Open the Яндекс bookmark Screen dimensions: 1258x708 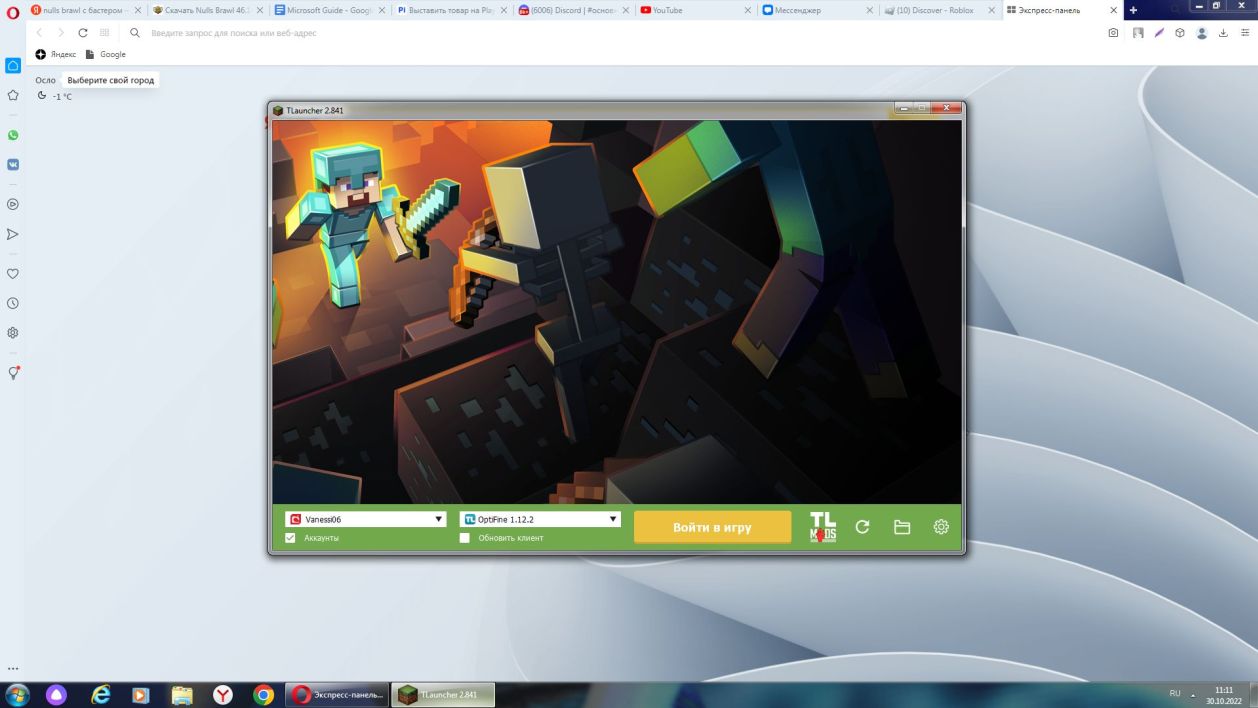pyautogui.click(x=56, y=54)
